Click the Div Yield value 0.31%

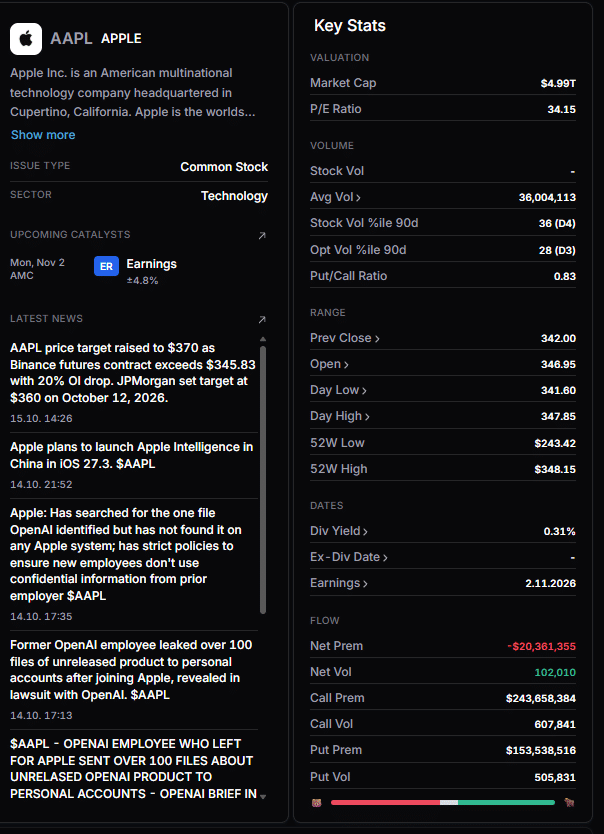click(559, 532)
